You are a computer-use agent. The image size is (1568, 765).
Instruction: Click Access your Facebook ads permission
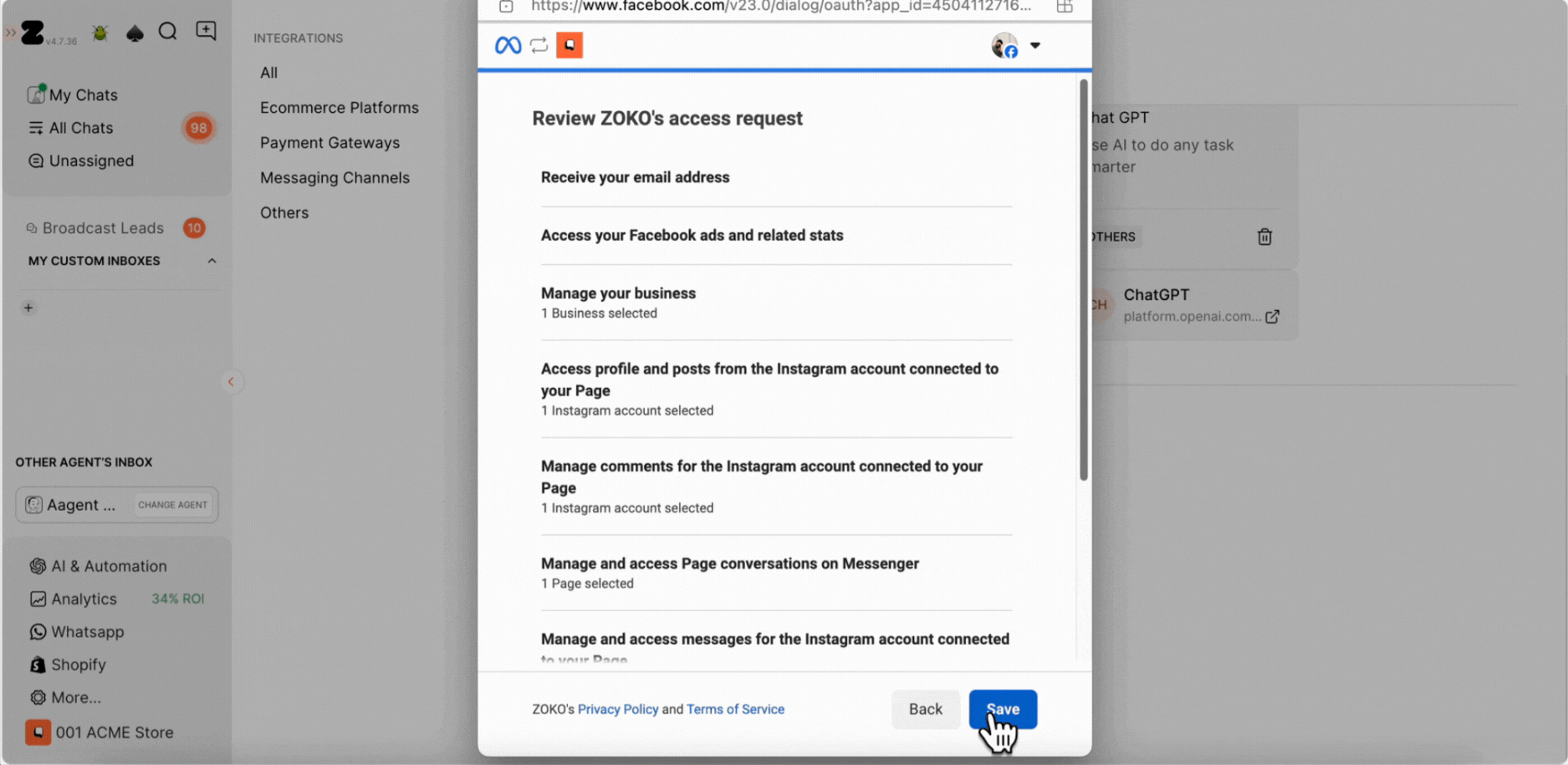[692, 236]
